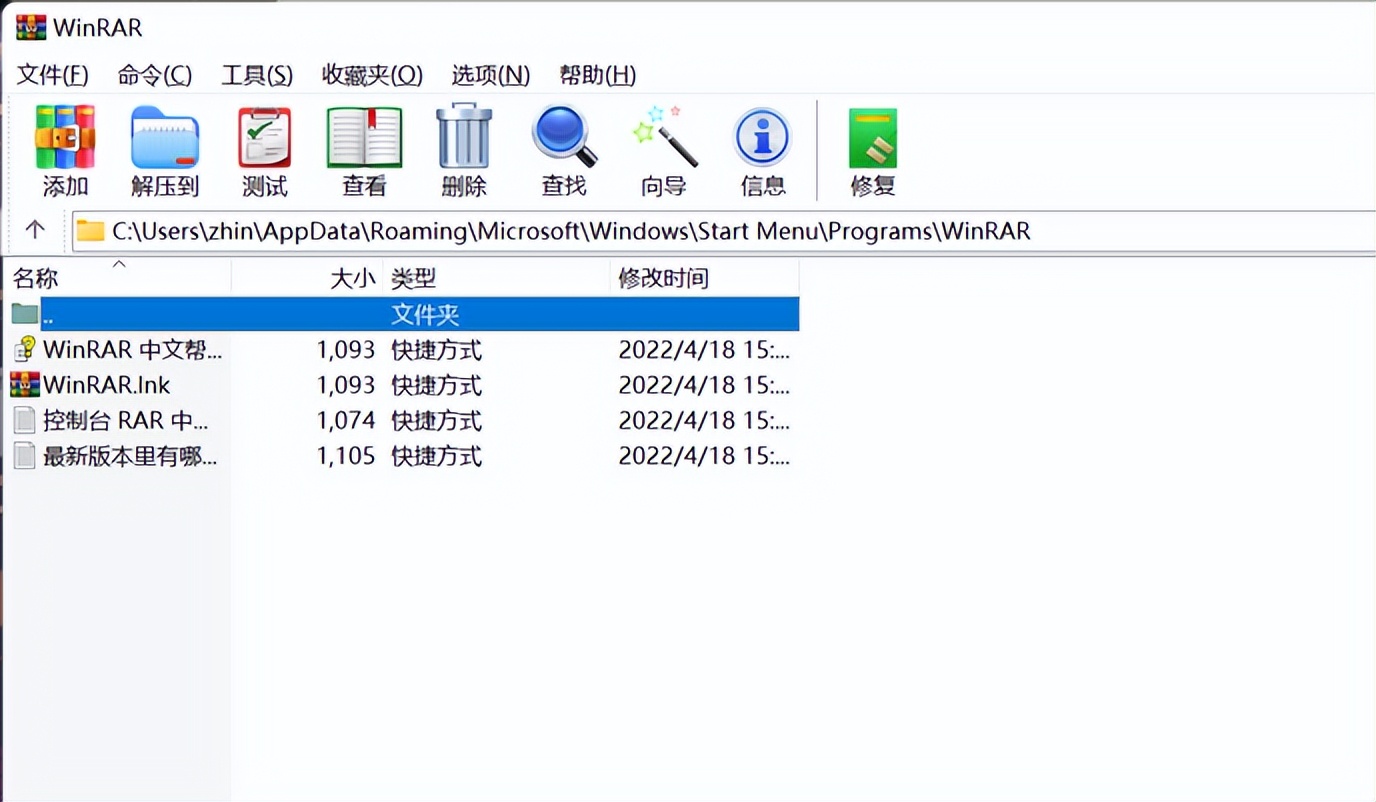Screen dimensions: 1376x802
Task: Open the 工具 (Tools) menu
Action: (256, 75)
